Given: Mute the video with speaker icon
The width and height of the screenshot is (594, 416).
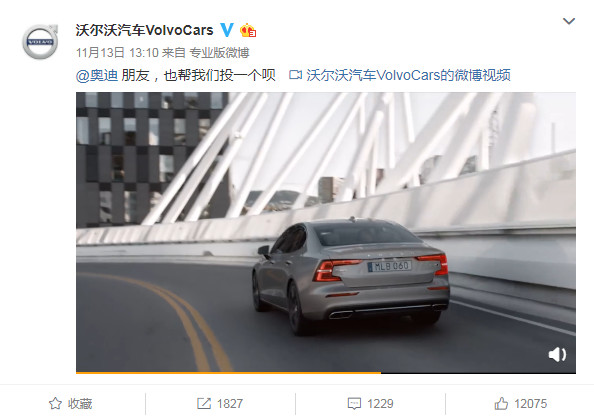Looking at the screenshot, I should 557,354.
